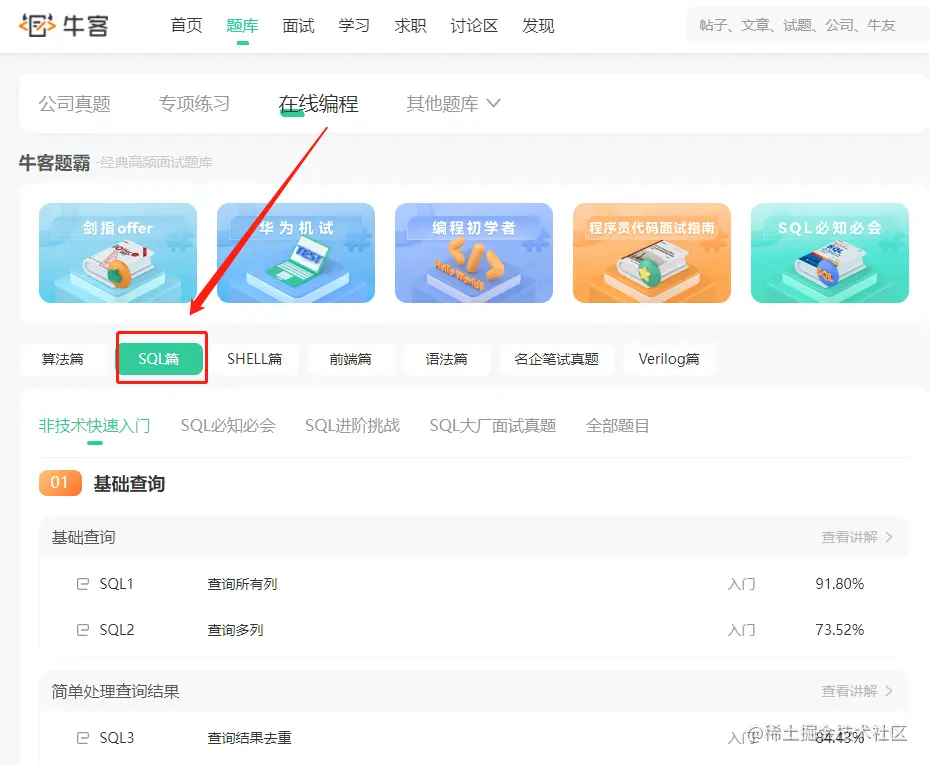The height and width of the screenshot is (765, 929).
Task: Open the SQL2 row link icon
Action: [83, 629]
